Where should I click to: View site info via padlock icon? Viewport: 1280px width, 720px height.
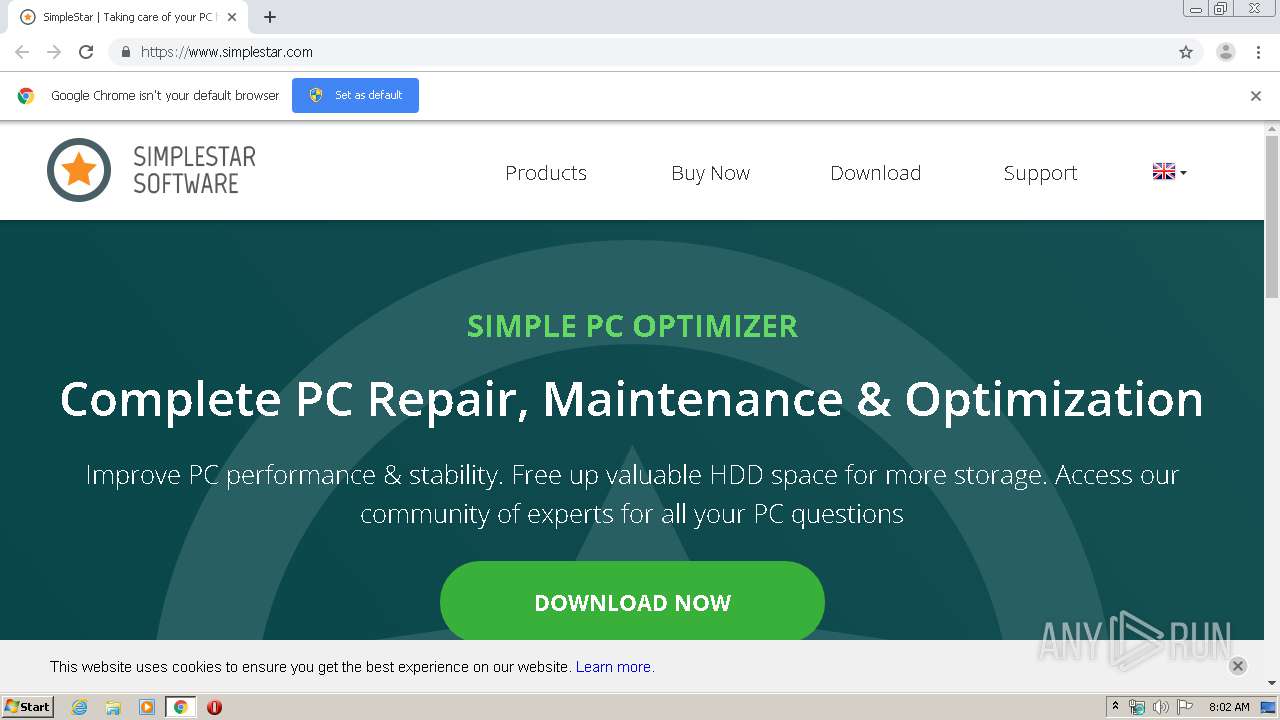coord(125,52)
